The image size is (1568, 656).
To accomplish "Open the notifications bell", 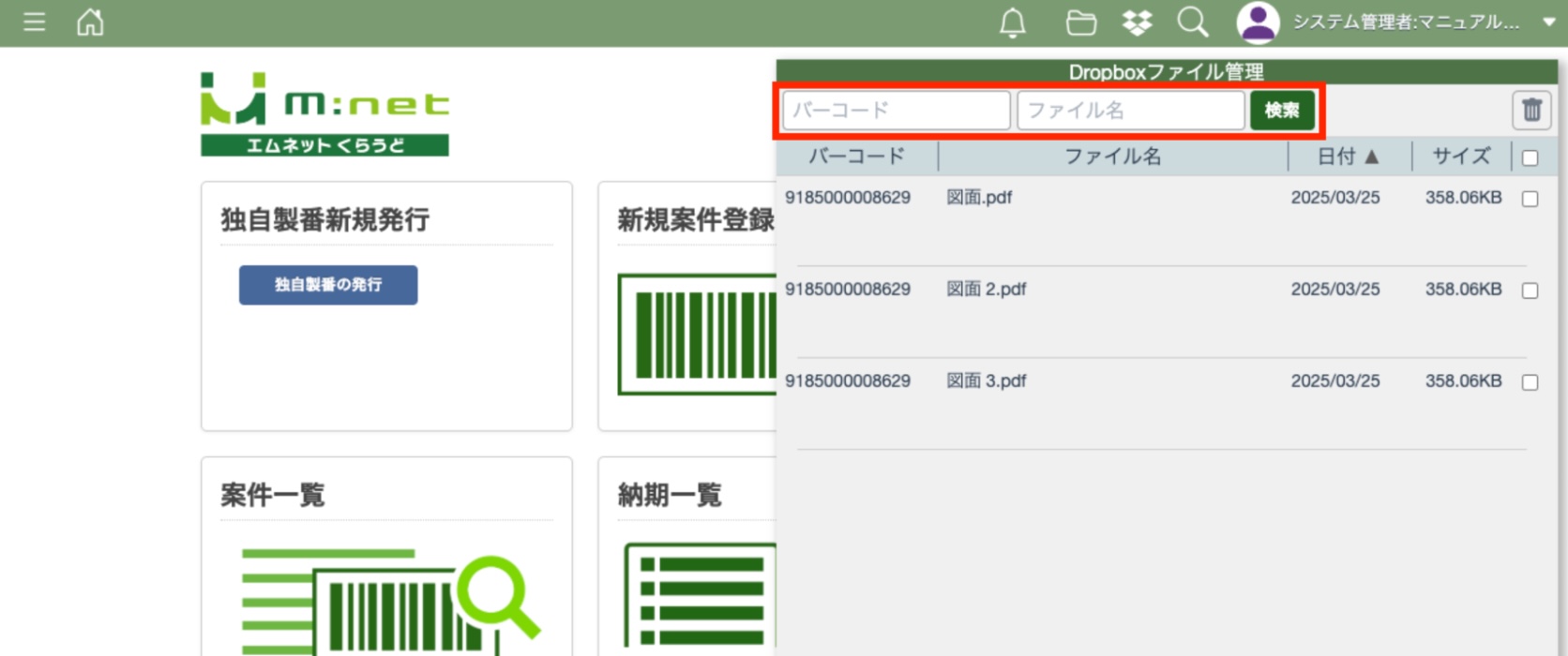I will click(x=1012, y=22).
